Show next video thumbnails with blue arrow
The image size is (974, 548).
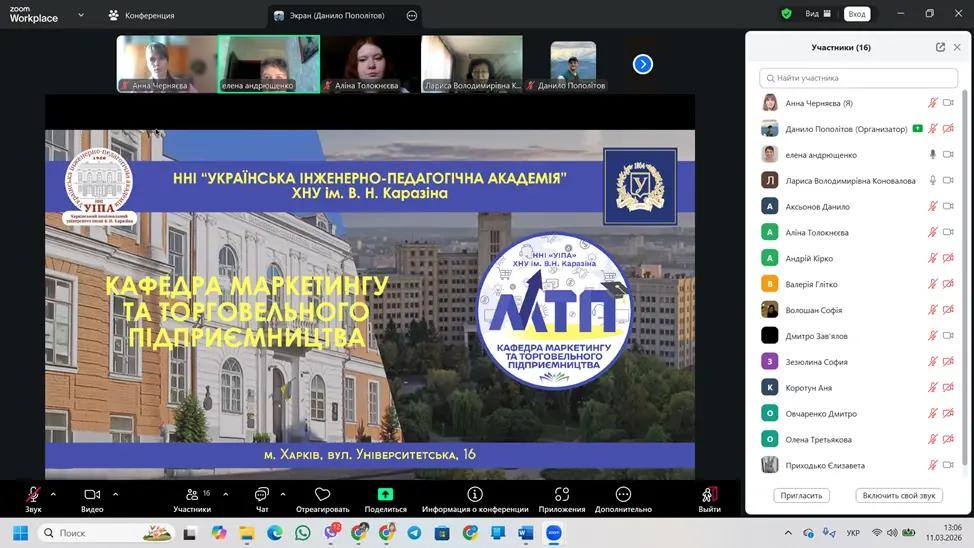click(643, 64)
